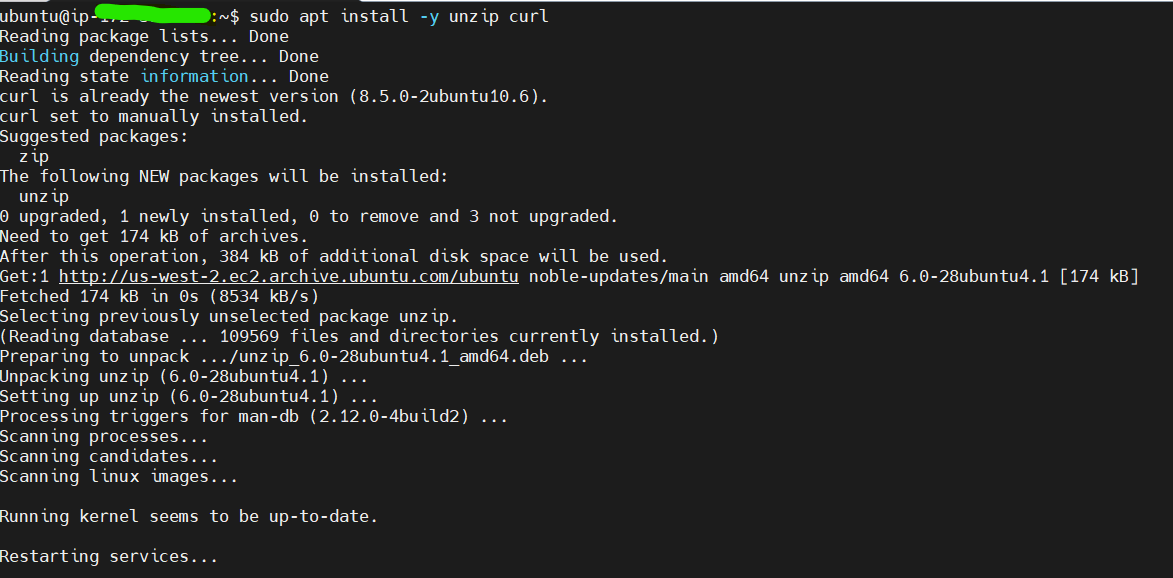Click the 'Suggested packages:' line
This screenshot has width=1173, height=578.
pos(94,136)
